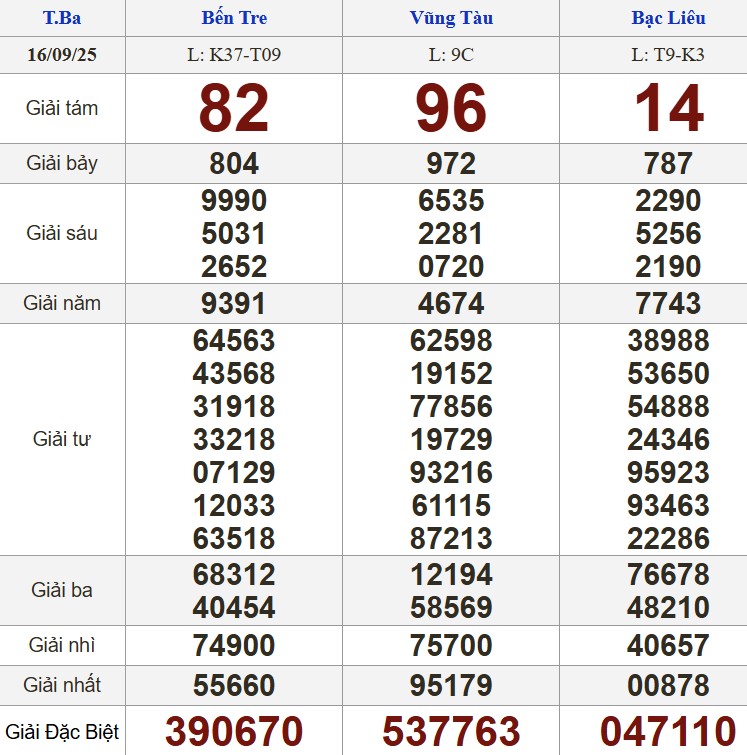Click the T.Ba day header link
The width and height of the screenshot is (747, 755).
pos(62,18)
